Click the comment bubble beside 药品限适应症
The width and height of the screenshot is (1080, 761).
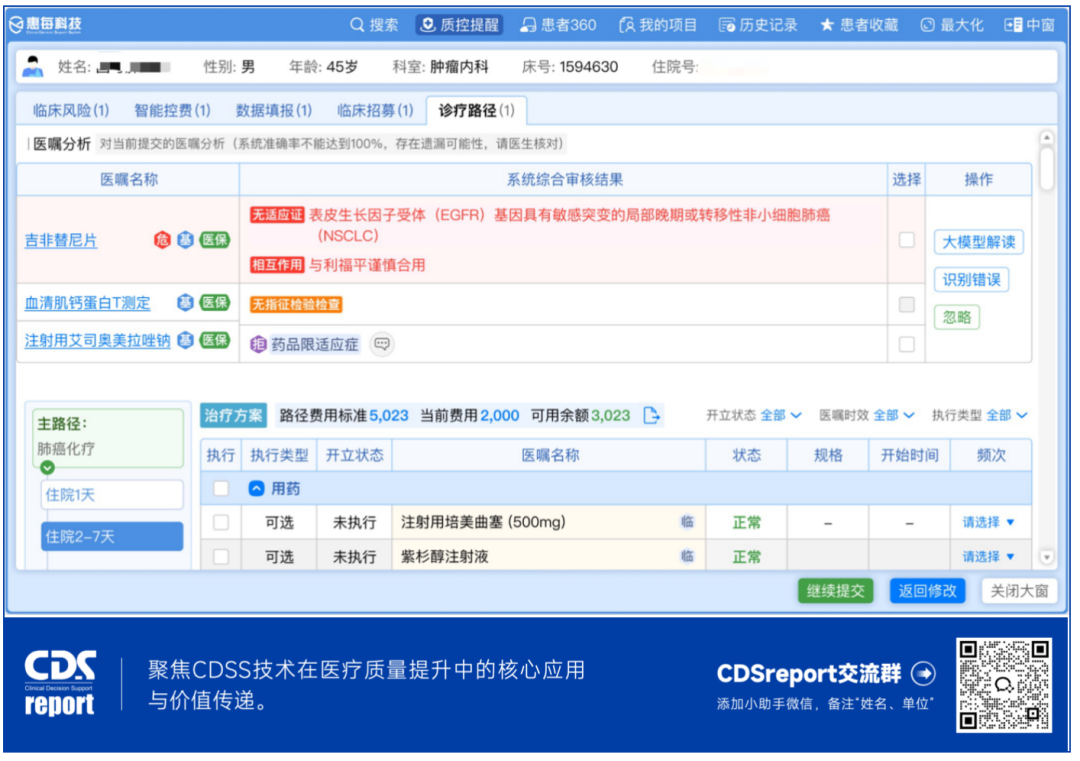pyautogui.click(x=383, y=344)
